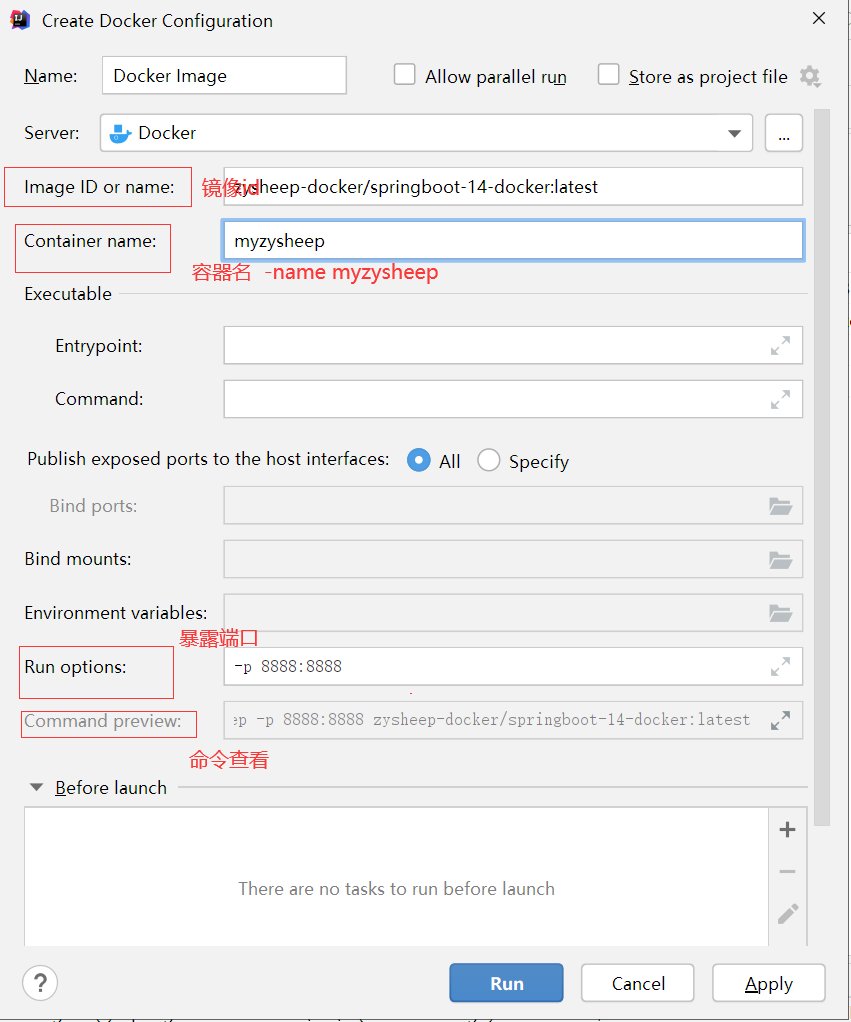
Task: Click the Apply button
Action: [x=768, y=983]
